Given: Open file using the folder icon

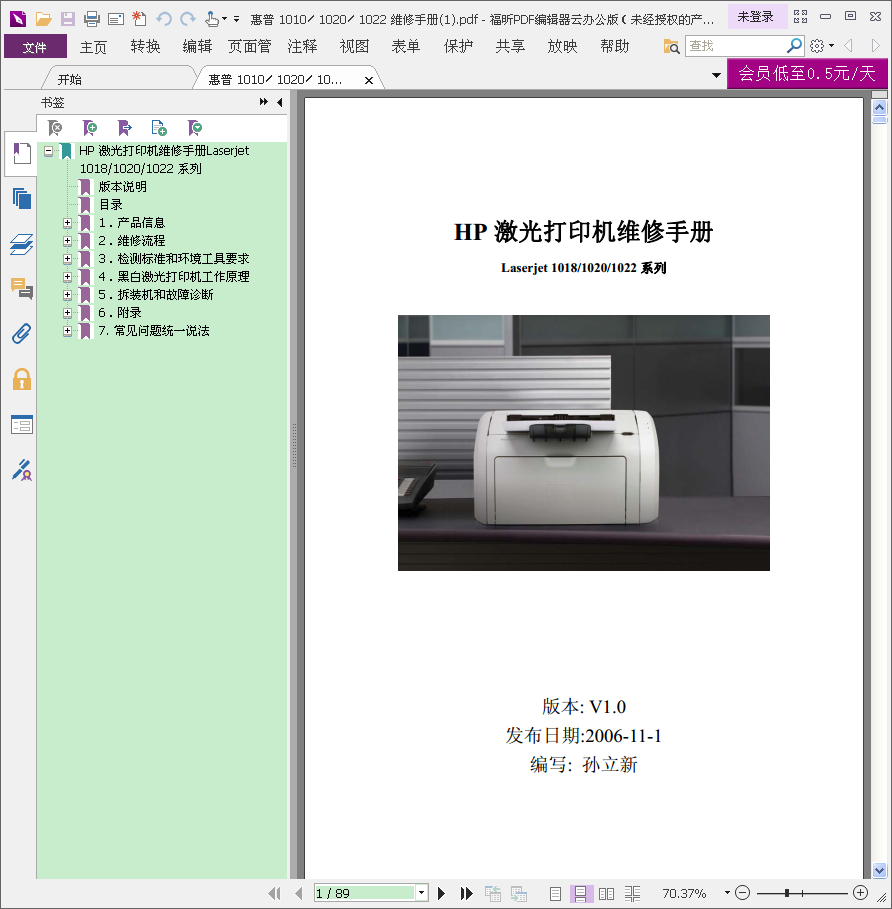Looking at the screenshot, I should tap(43, 19).
